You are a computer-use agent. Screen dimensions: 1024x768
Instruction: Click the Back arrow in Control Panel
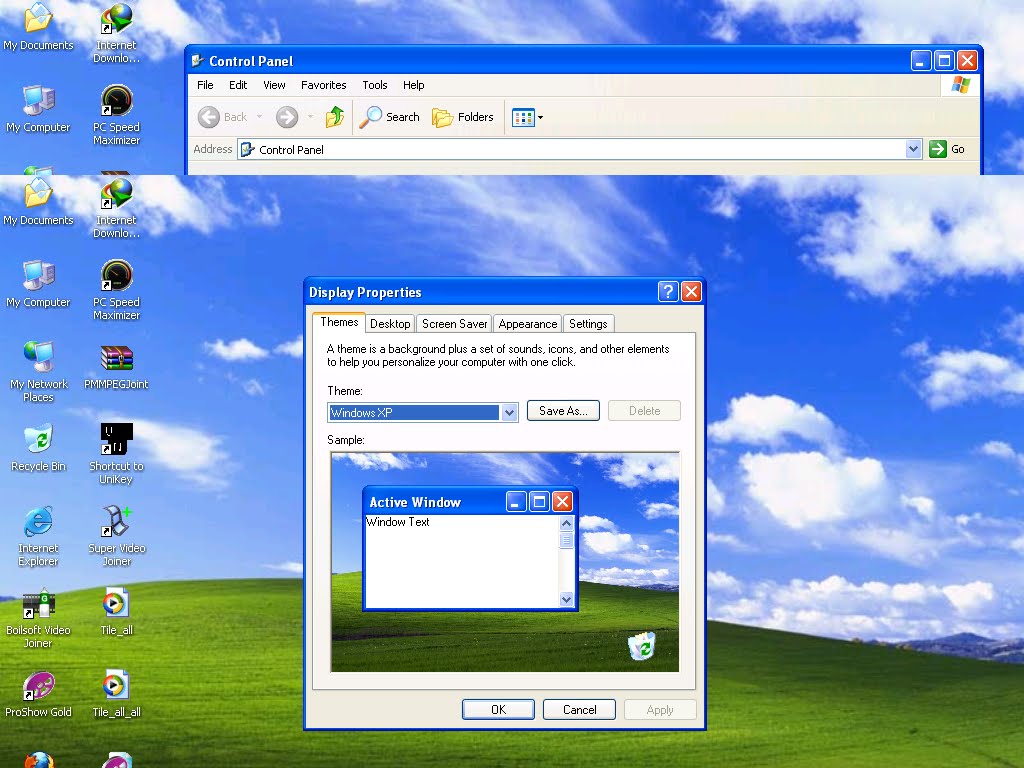click(209, 117)
